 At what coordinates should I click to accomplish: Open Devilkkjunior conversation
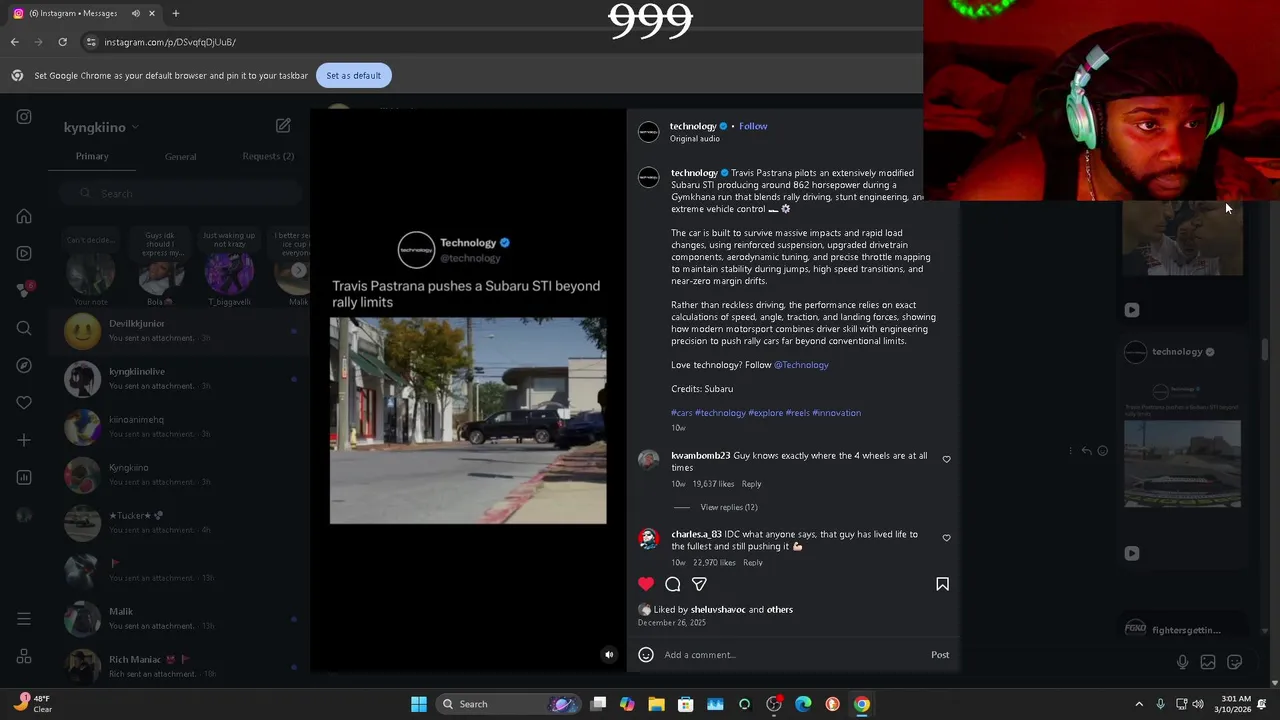[x=180, y=330]
